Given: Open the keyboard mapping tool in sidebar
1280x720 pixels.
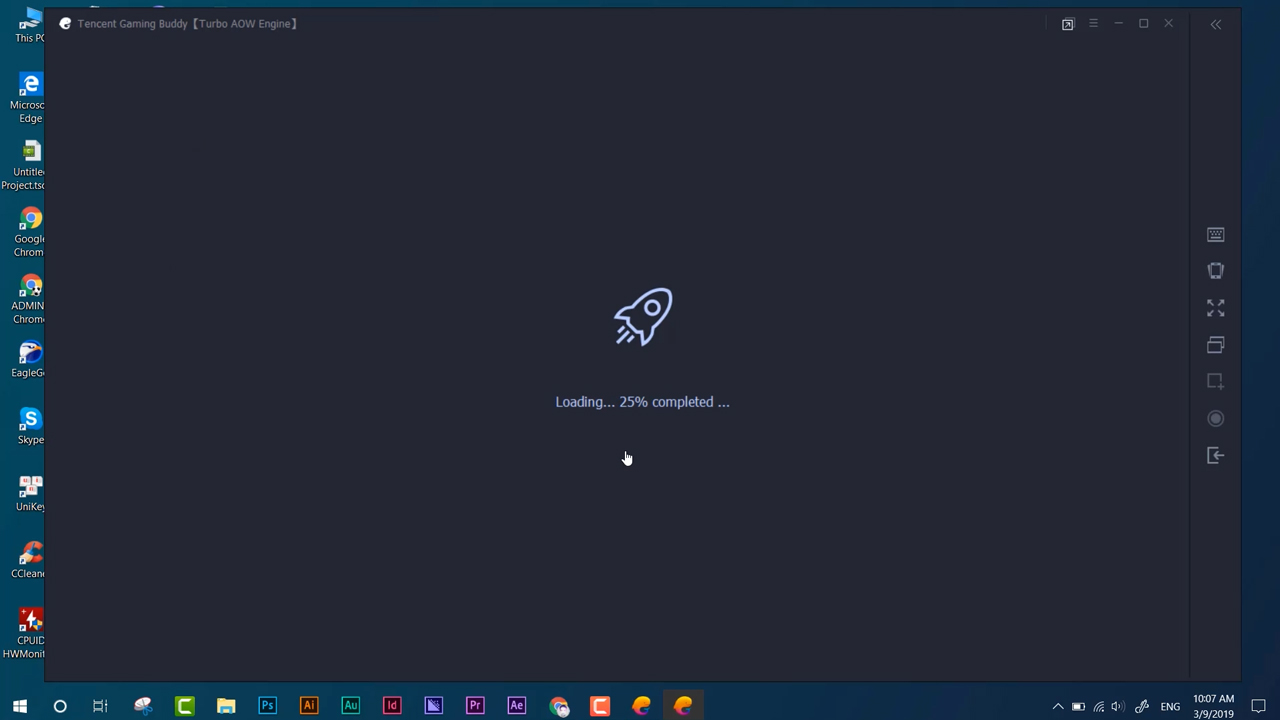Looking at the screenshot, I should (1215, 235).
